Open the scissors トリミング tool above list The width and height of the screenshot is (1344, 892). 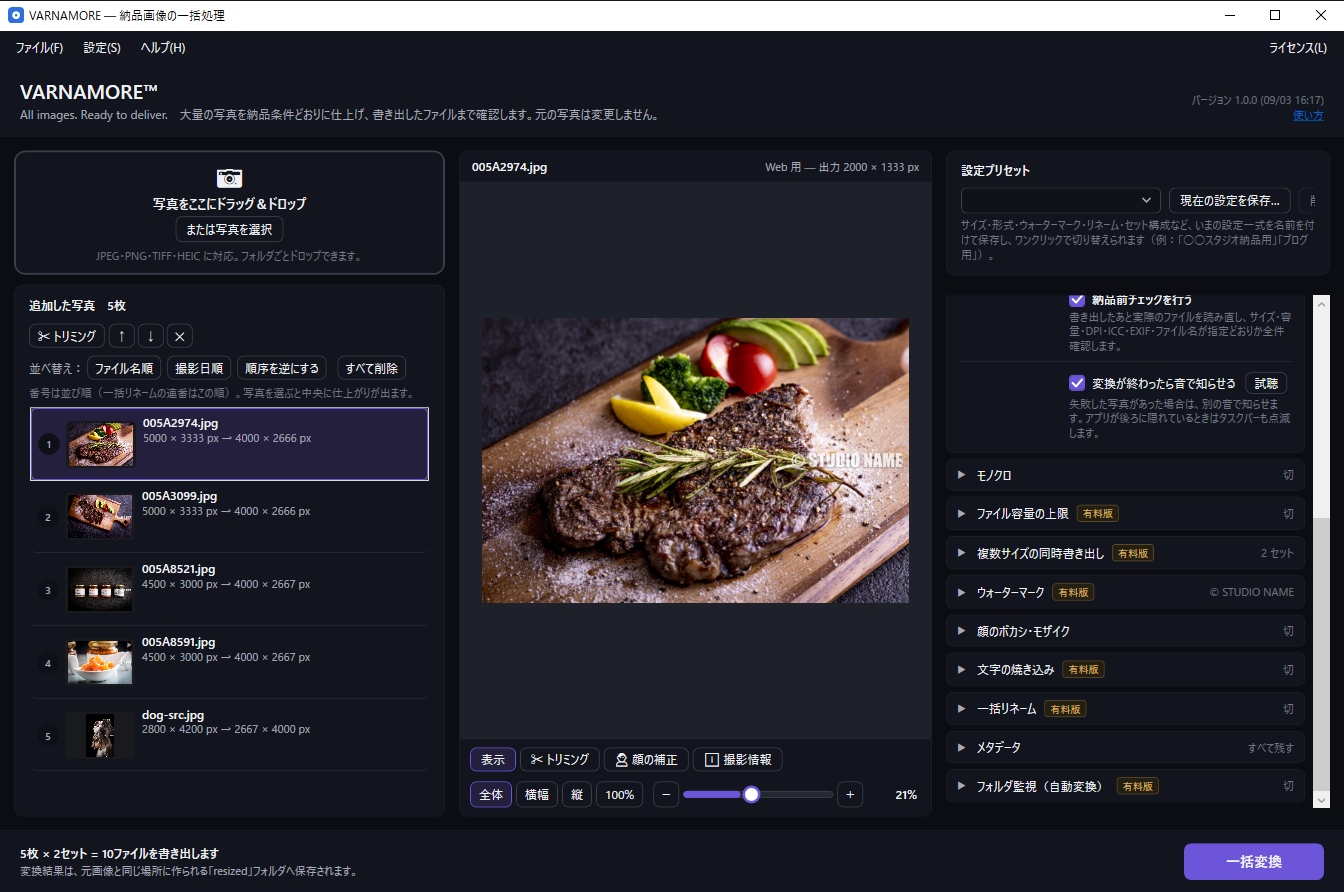tap(67, 336)
